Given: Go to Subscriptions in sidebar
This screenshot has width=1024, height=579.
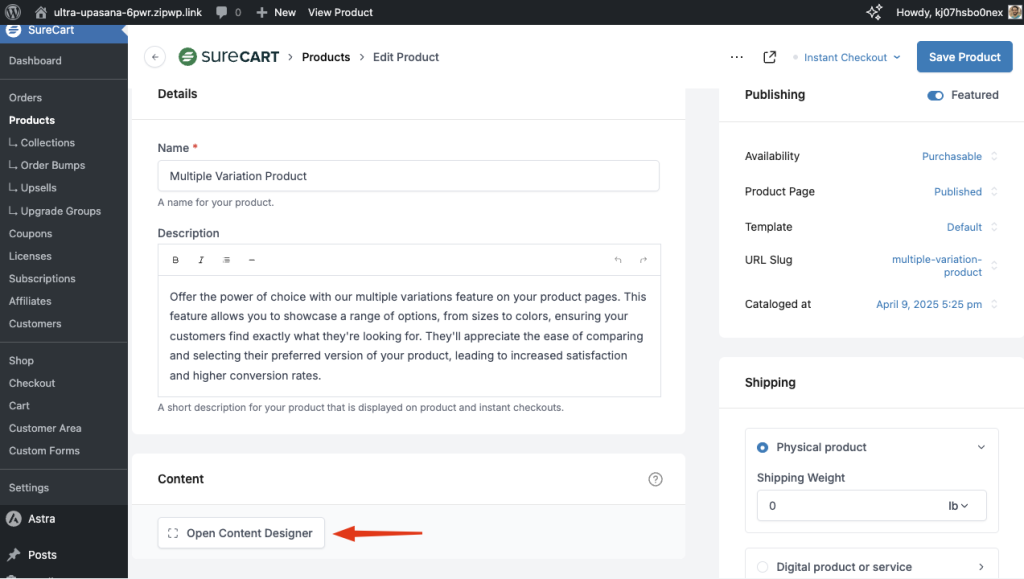Looking at the screenshot, I should 42,278.
